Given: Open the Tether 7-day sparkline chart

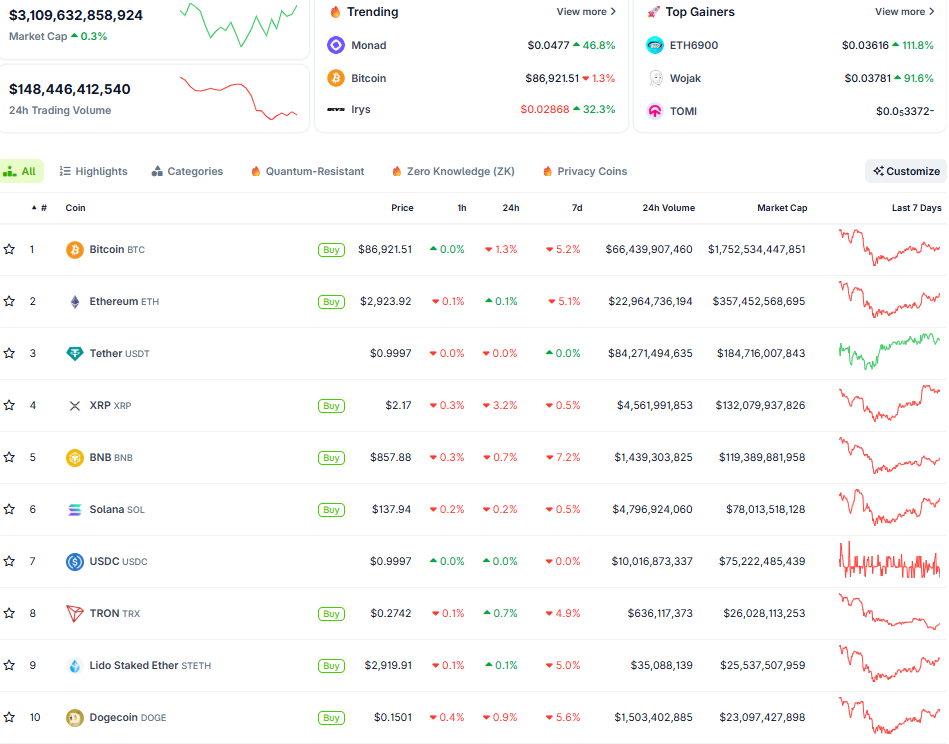Looking at the screenshot, I should tap(889, 353).
